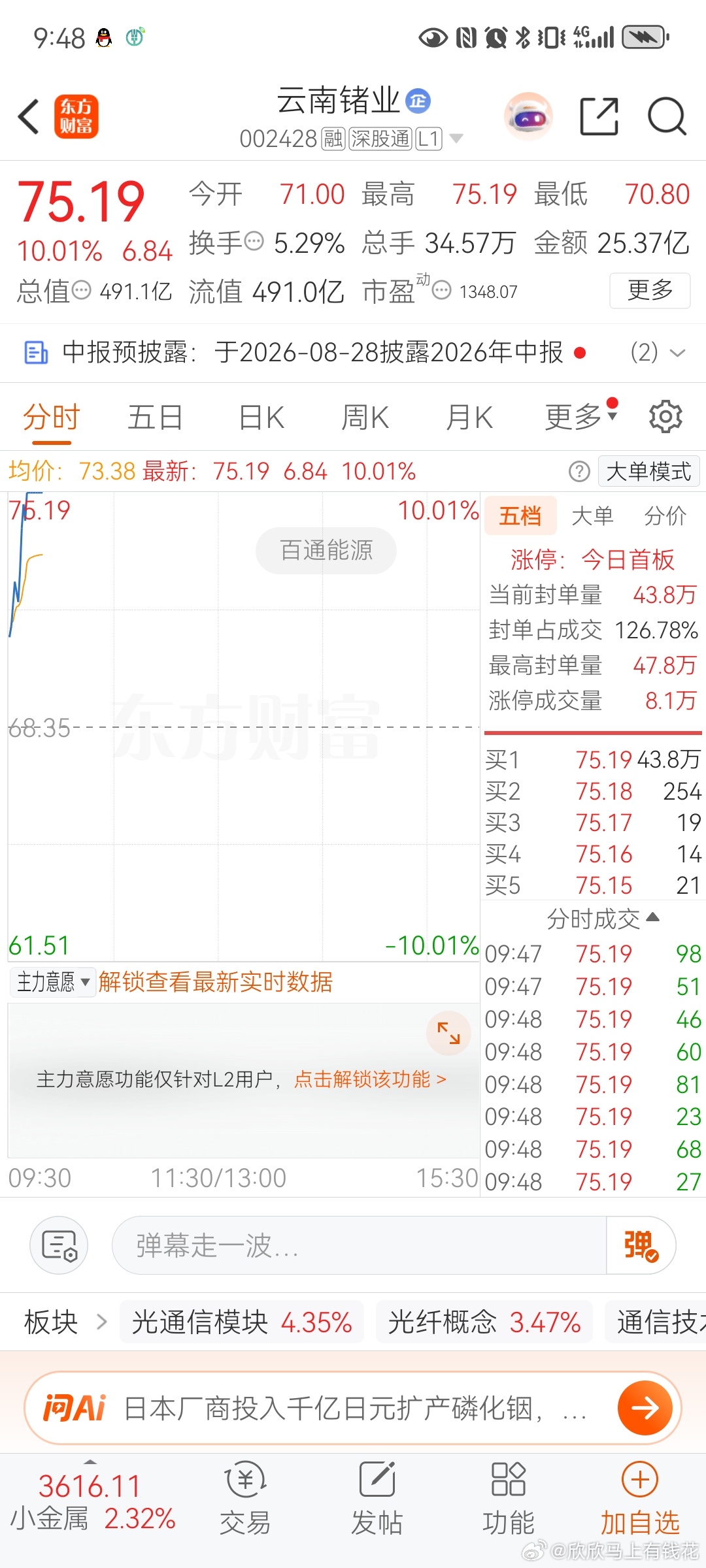Screen dimensions: 706x1568
Task: Tap the 买2 75.18 order row
Action: [593, 791]
